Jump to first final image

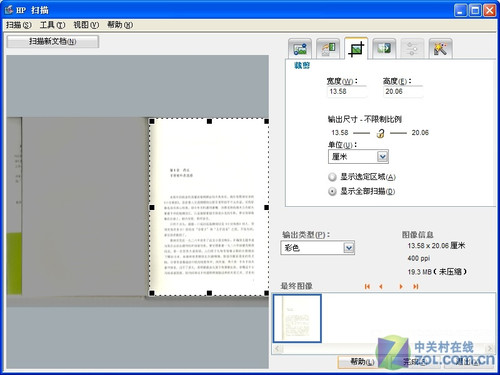(x=367, y=286)
